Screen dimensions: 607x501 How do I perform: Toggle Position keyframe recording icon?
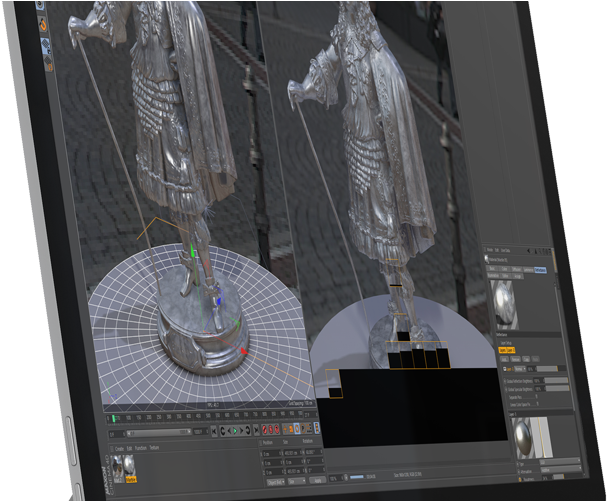click(285, 429)
